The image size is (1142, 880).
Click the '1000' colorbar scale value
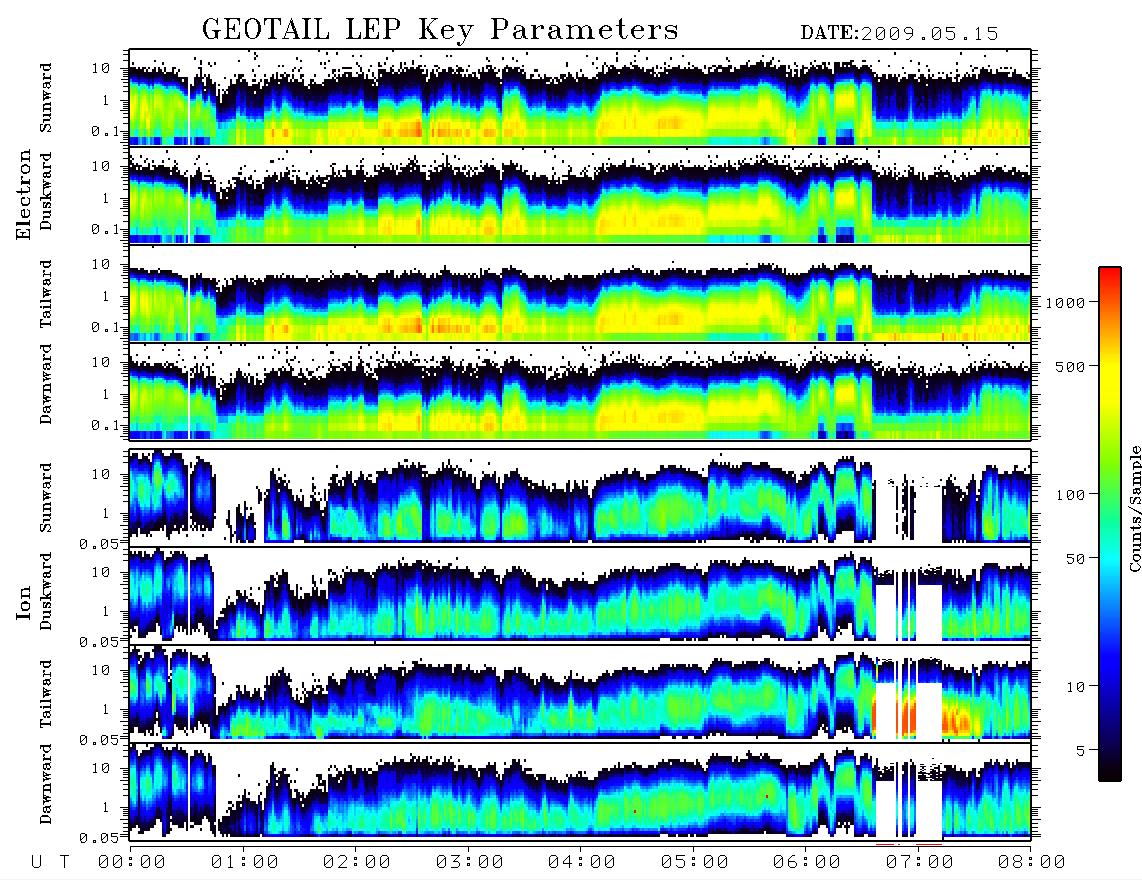pyautogui.click(x=1065, y=302)
